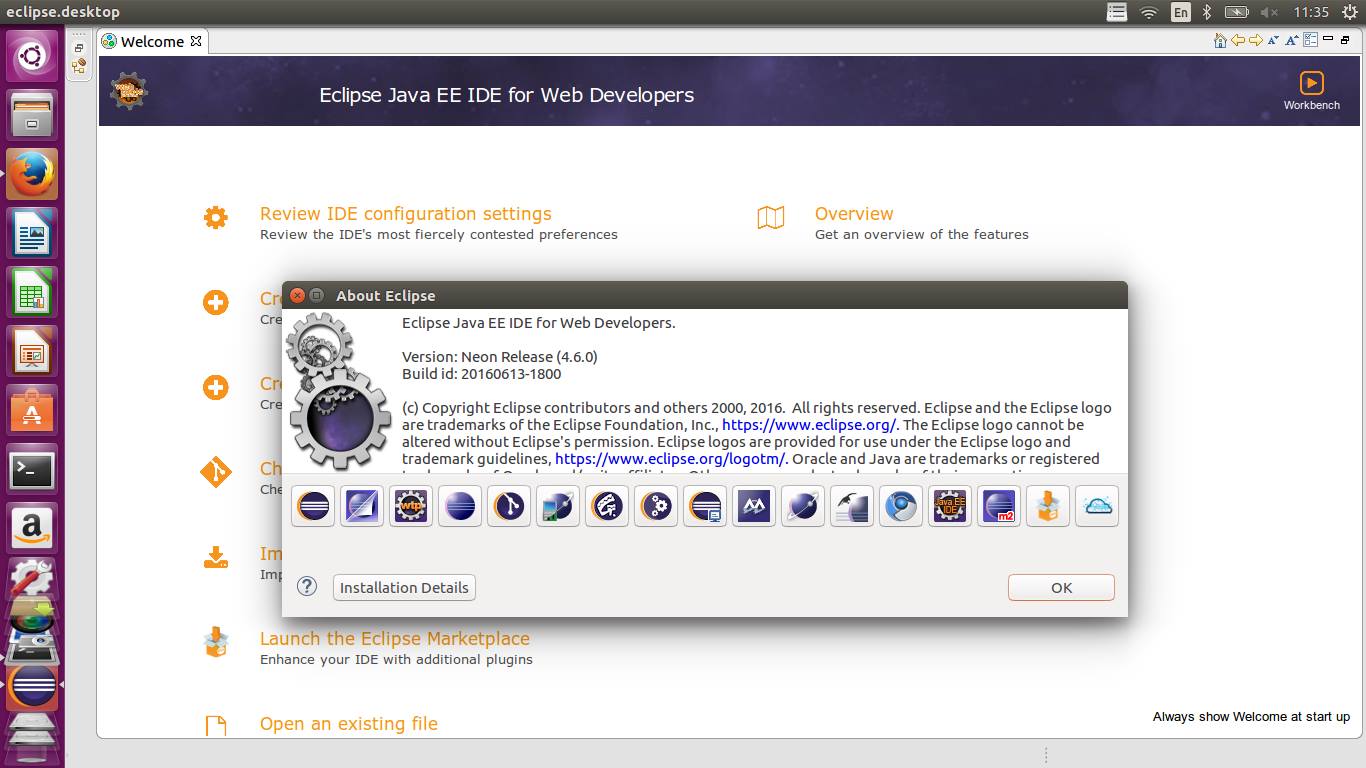Click 'Build id: 20160613-1800' text

[x=481, y=374]
